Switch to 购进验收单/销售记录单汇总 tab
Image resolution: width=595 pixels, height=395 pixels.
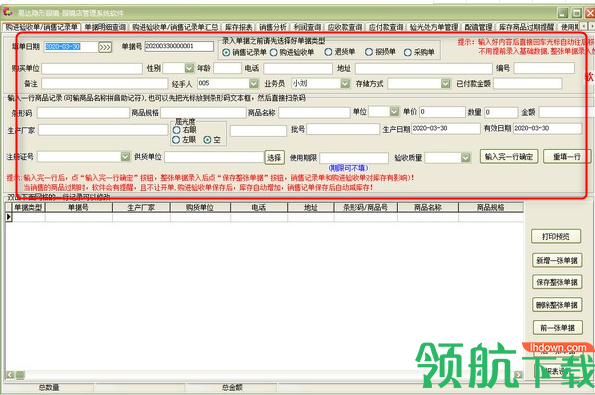pos(175,27)
